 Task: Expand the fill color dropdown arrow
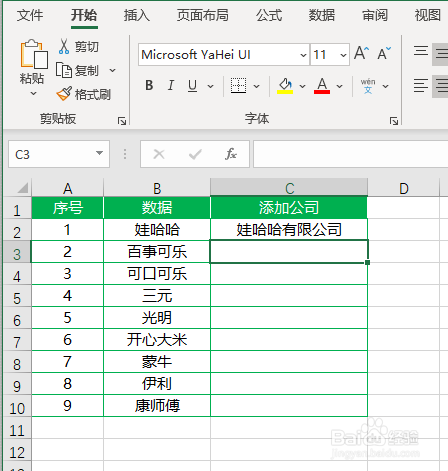(302, 86)
